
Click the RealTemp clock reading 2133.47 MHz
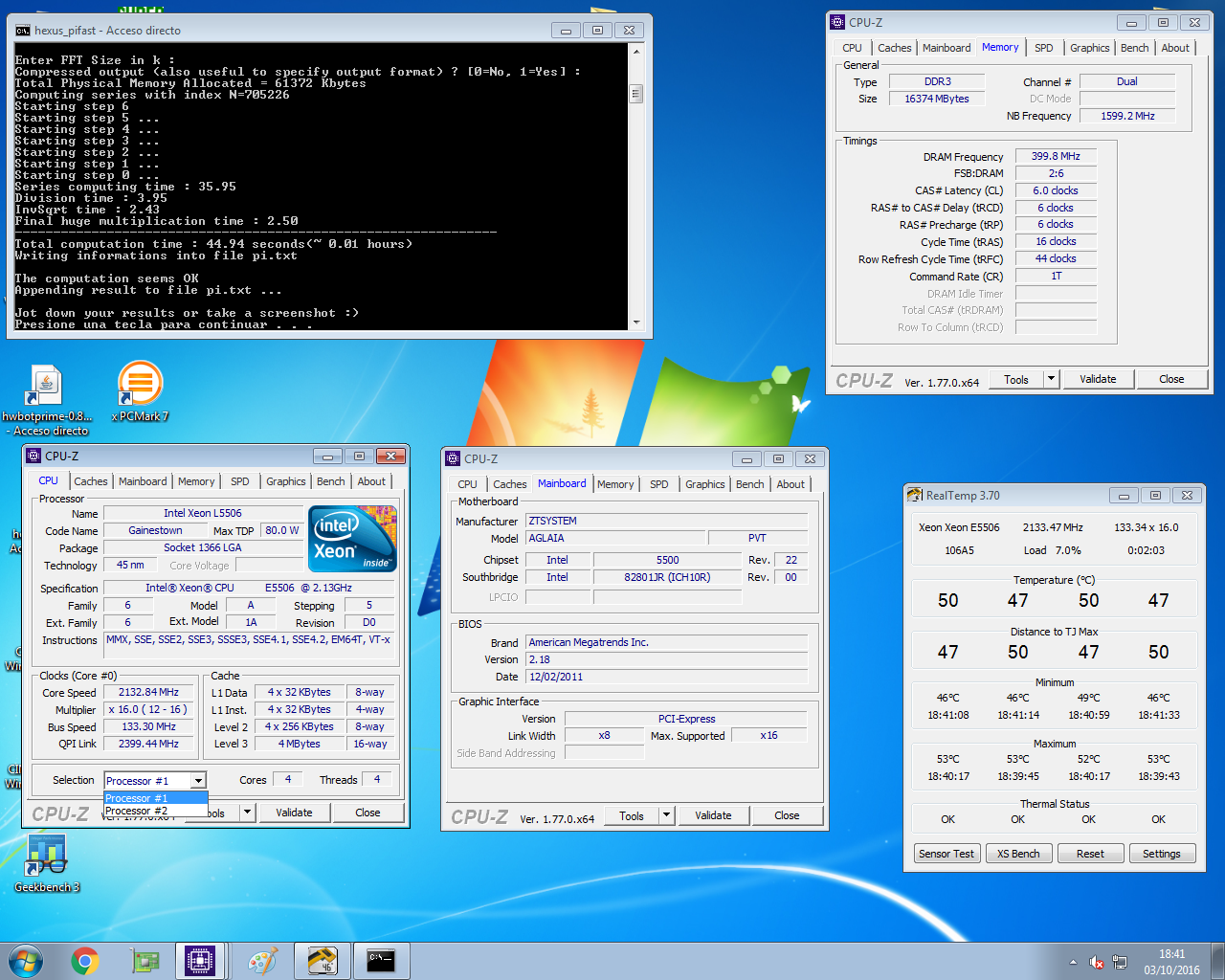coord(1053,527)
